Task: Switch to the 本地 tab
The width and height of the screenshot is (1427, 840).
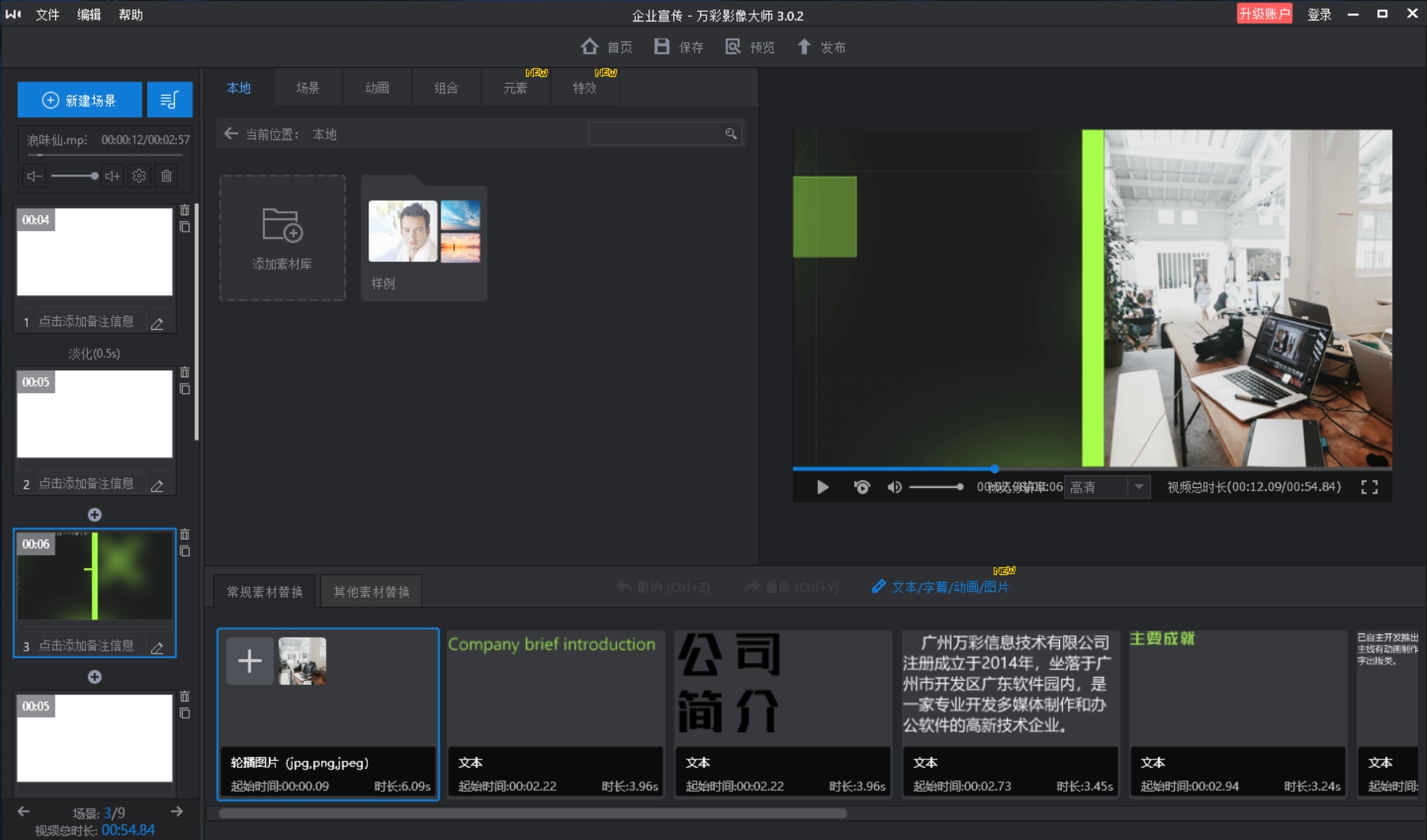Action: click(239, 87)
